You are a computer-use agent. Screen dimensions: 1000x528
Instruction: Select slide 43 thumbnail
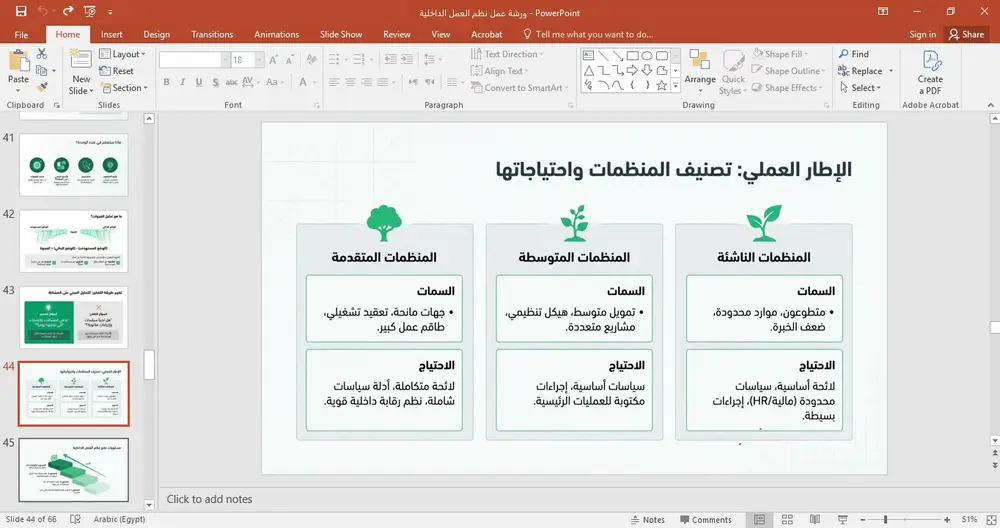pyautogui.click(x=73, y=317)
